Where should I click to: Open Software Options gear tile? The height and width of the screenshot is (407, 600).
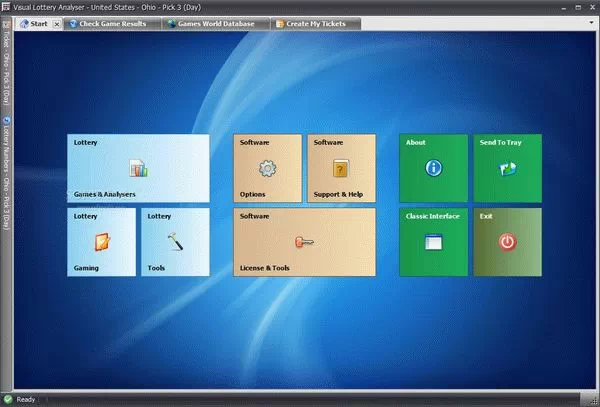[x=268, y=168]
